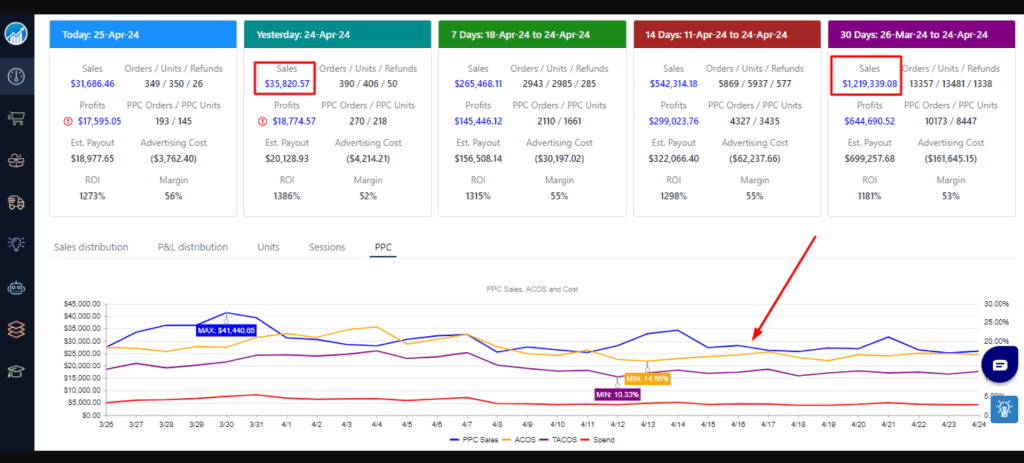Switch to the P&L distribution tab
Screen dimensions: 1024x463
pos(192,247)
